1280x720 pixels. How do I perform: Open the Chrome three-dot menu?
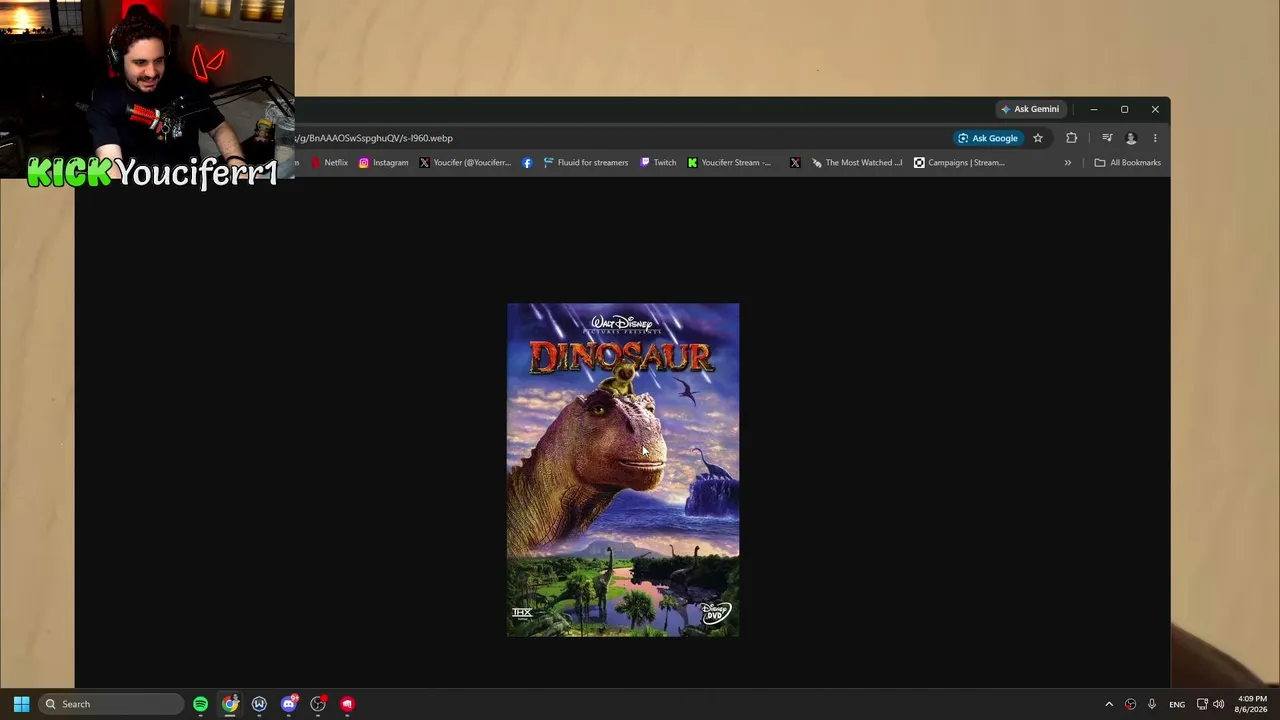(1155, 138)
